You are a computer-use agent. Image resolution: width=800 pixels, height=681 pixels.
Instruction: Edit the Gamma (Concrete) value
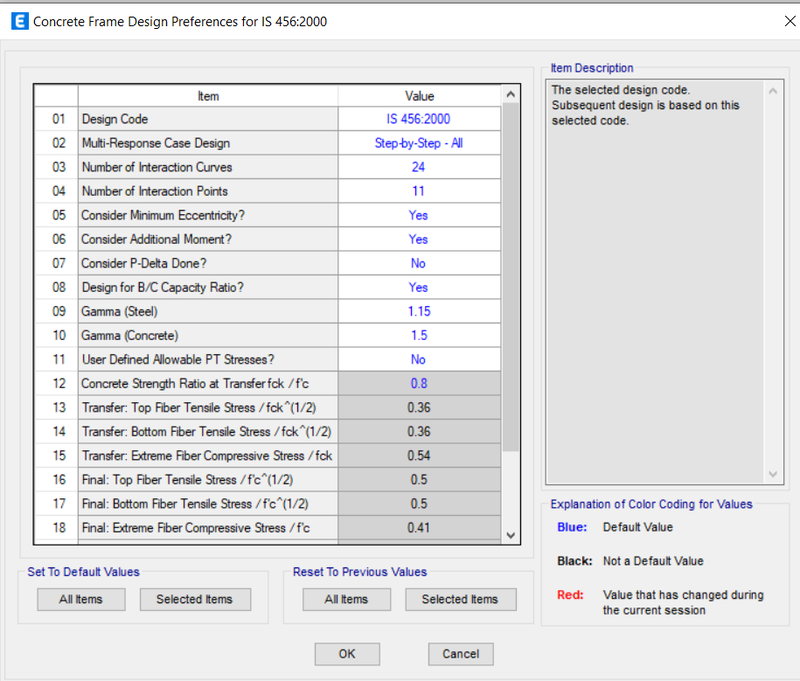pos(418,335)
